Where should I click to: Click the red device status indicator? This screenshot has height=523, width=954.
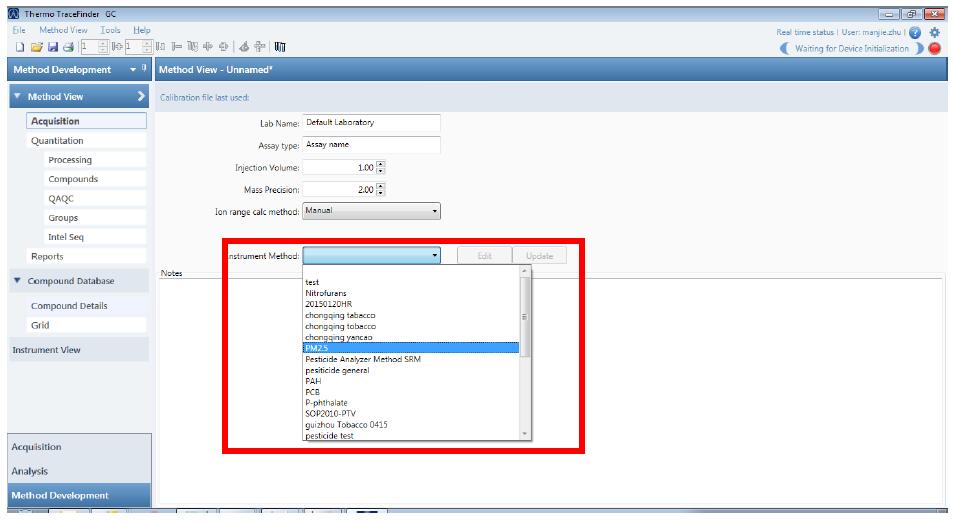(934, 48)
